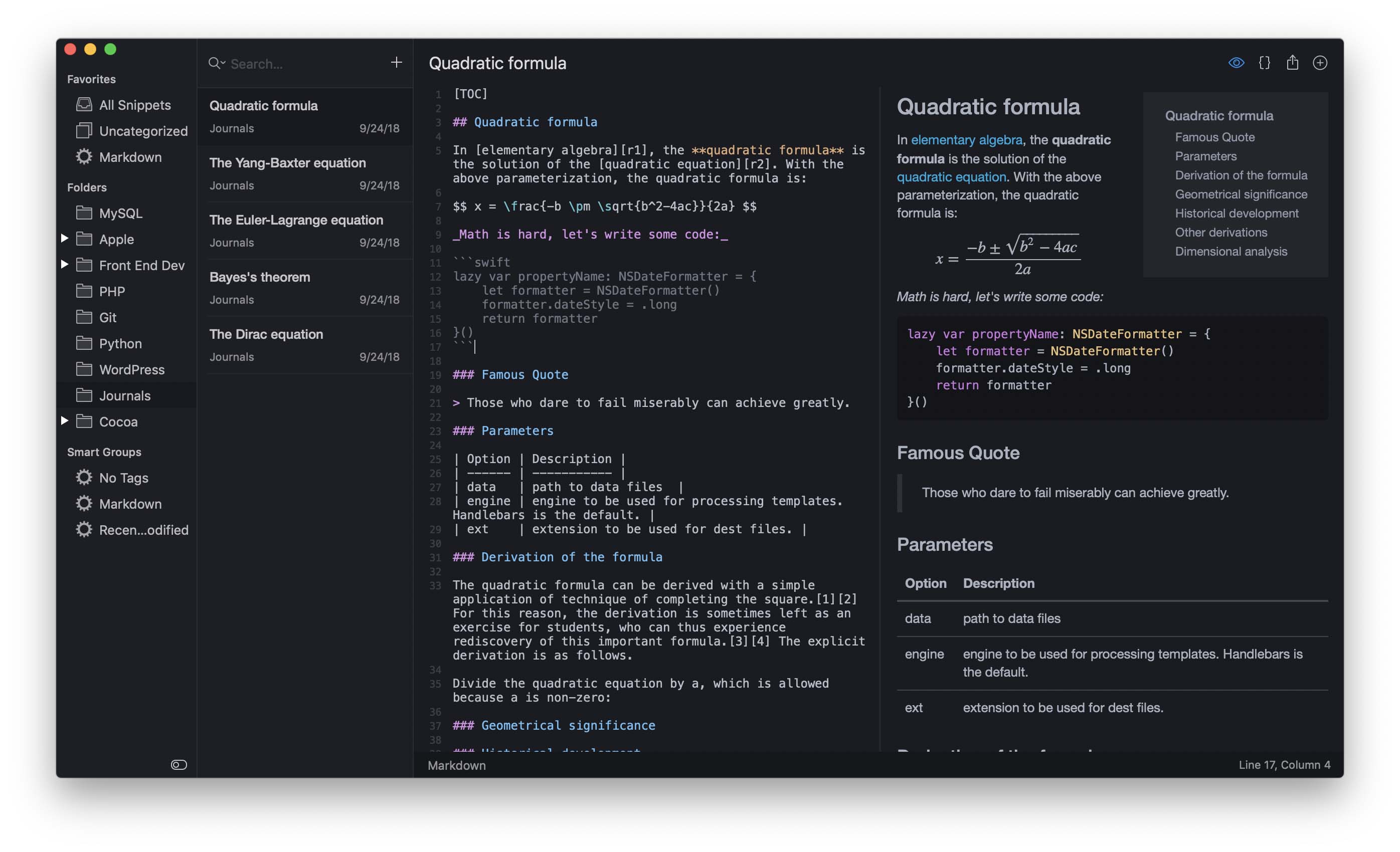
Task: Open the share icon in toolbar
Action: [1292, 62]
